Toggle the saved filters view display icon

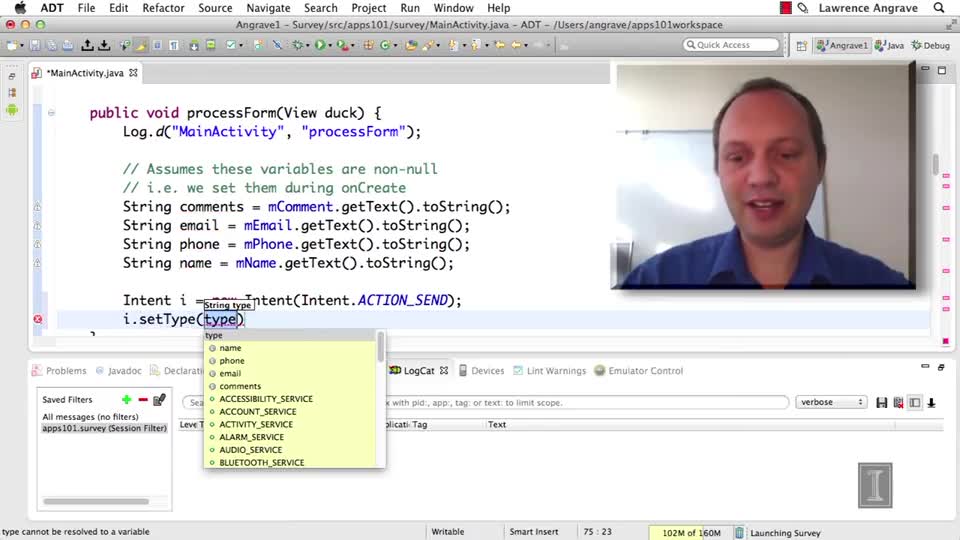click(915, 402)
